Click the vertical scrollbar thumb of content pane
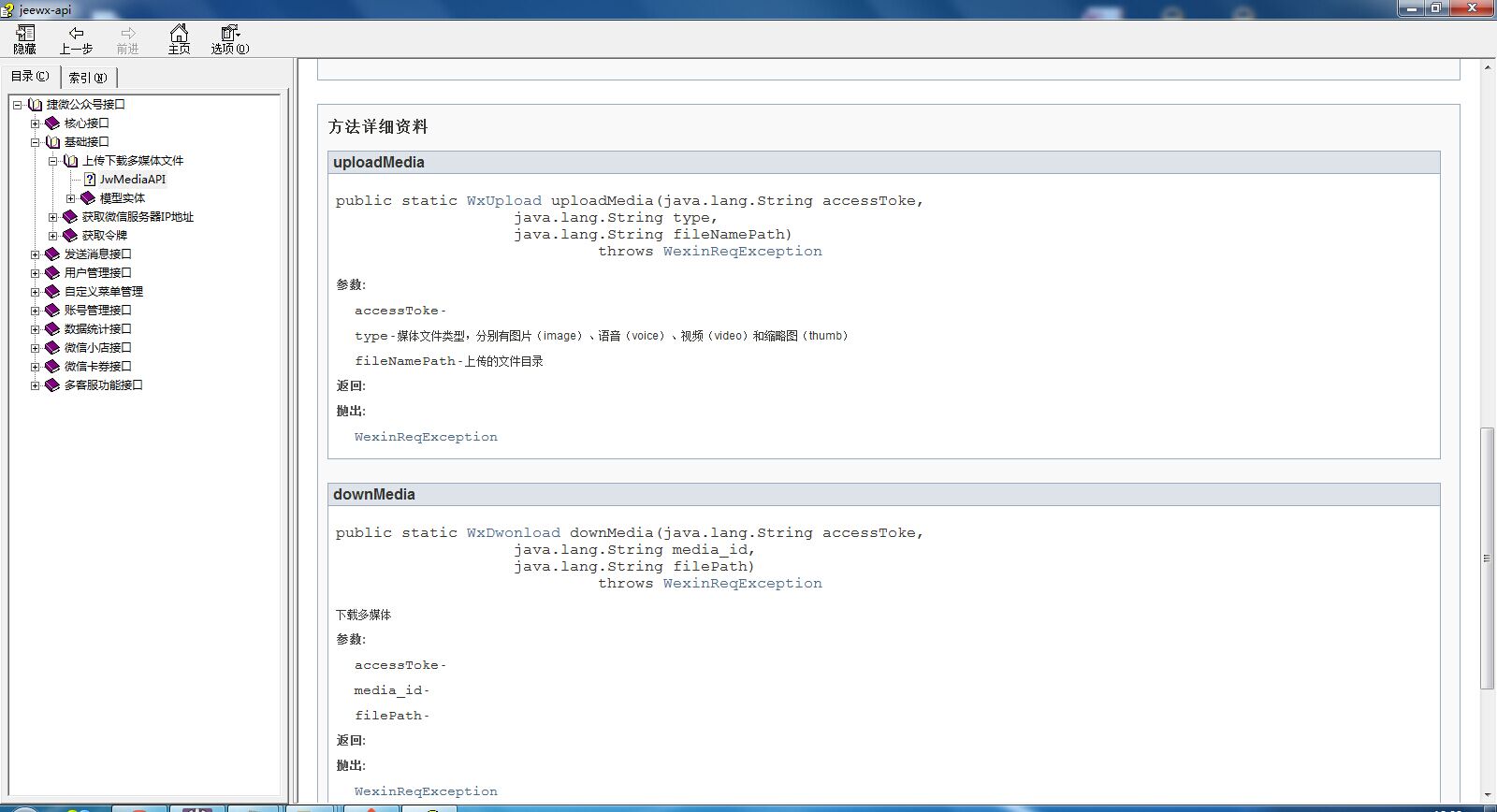This screenshot has height=812, width=1497. 1487,558
